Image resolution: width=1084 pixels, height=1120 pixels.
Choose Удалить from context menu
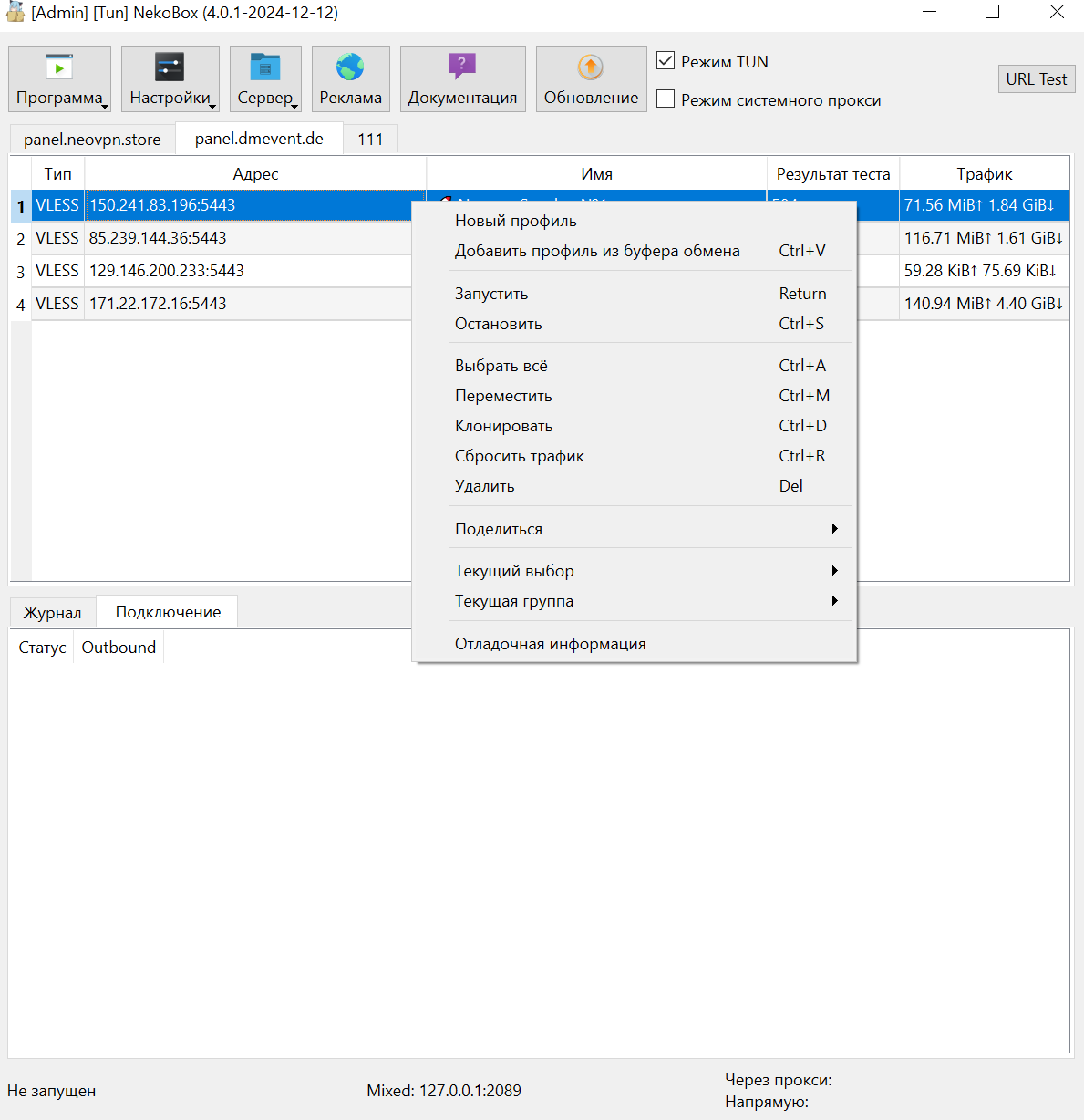[x=635, y=486]
